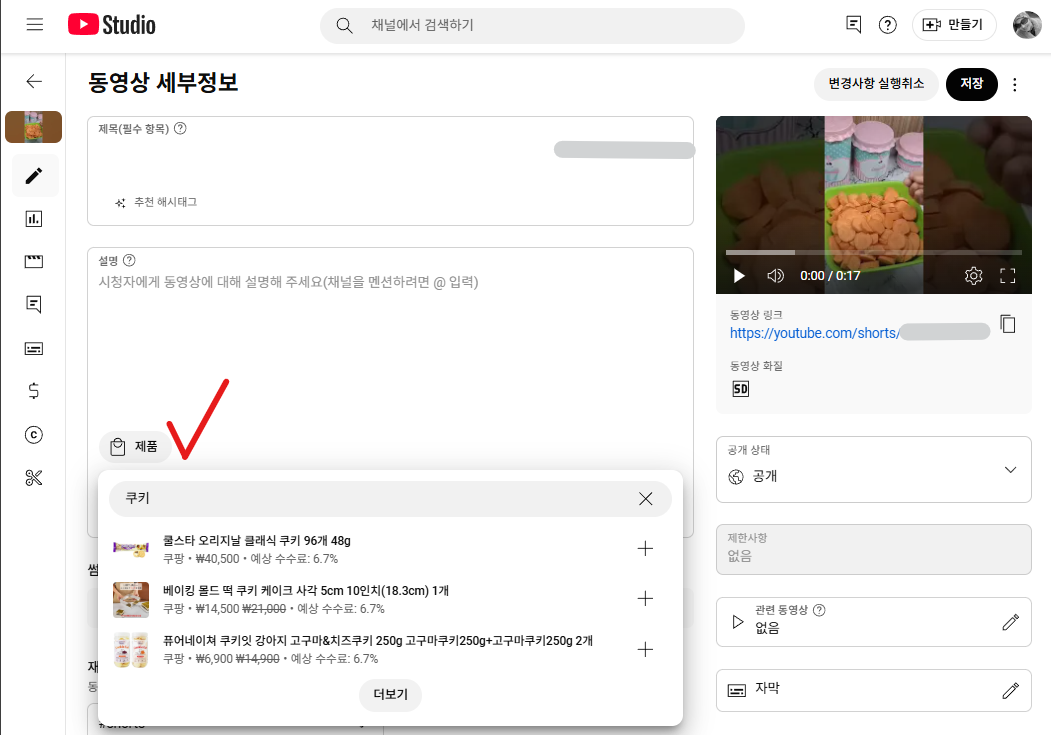Image resolution: width=1051 pixels, height=735 pixels.
Task: Add the 쿨스타 오리지널 클래식 쿠키 product
Action: coord(645,549)
